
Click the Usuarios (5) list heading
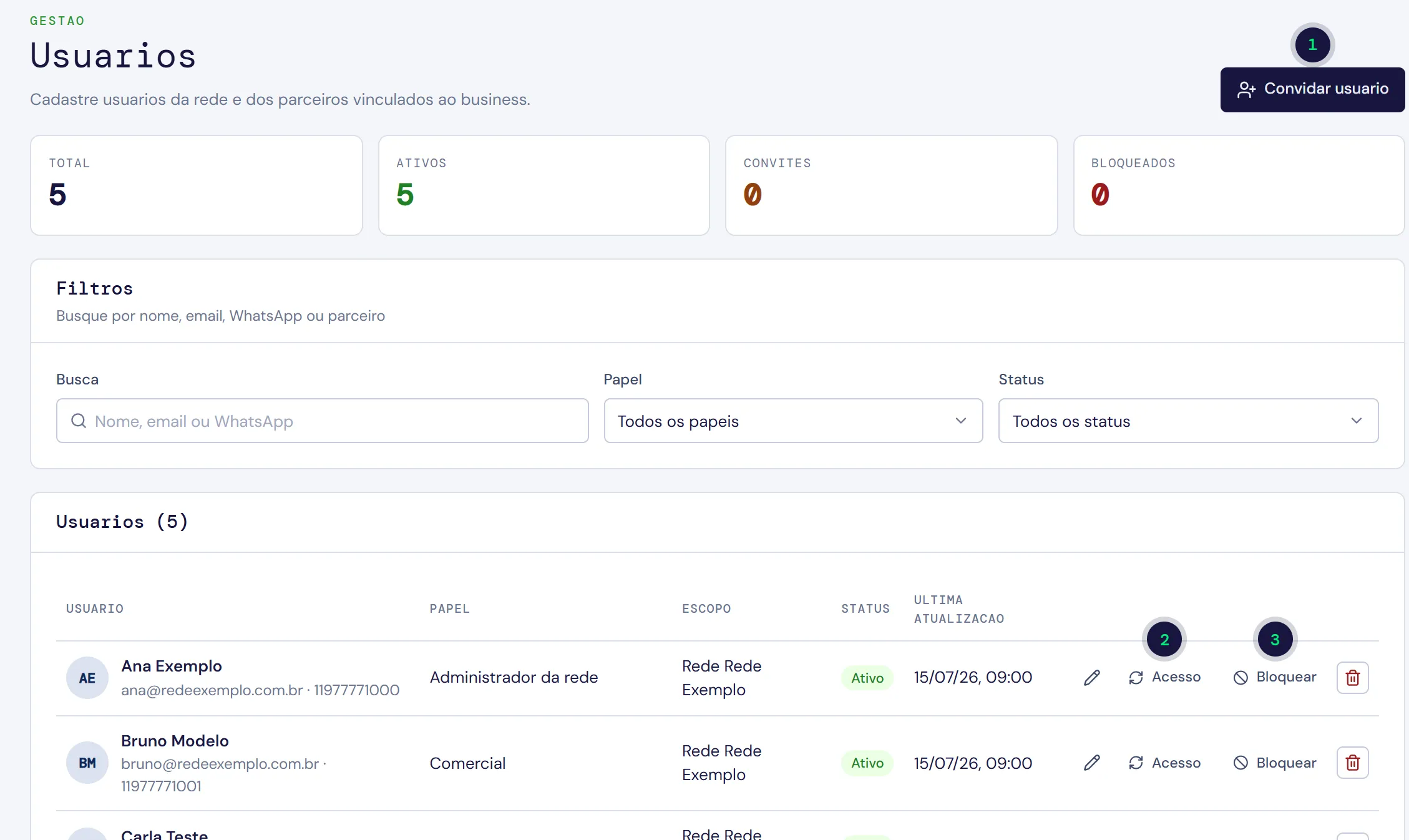click(122, 522)
